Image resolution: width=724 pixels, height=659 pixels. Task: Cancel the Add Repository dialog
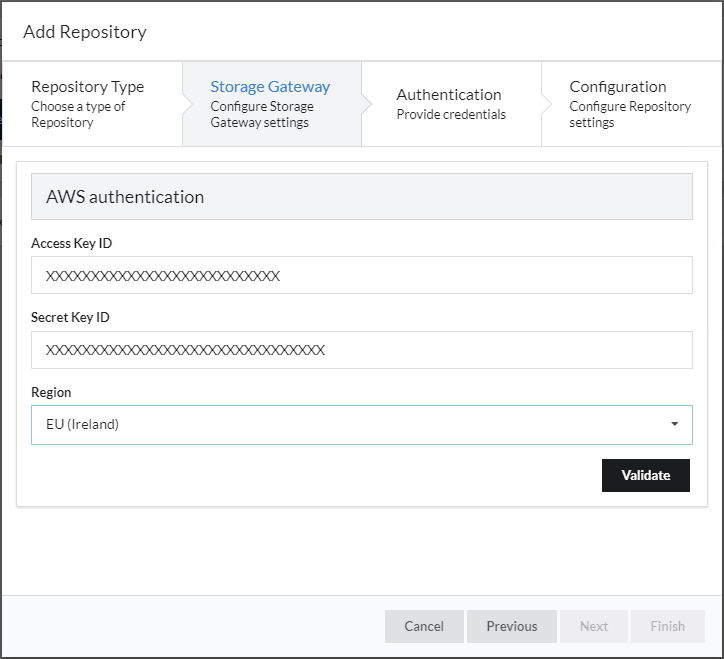tap(424, 626)
